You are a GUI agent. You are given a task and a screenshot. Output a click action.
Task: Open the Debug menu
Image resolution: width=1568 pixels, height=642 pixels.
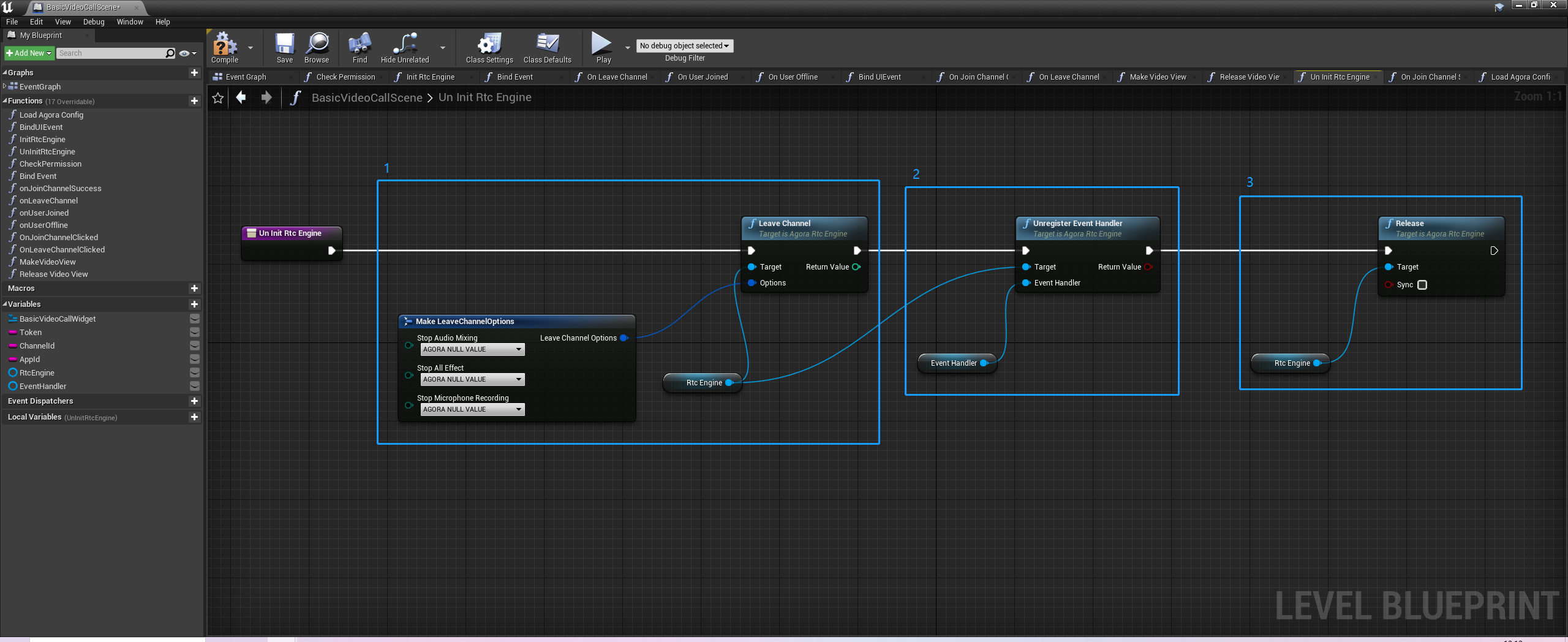coord(94,21)
